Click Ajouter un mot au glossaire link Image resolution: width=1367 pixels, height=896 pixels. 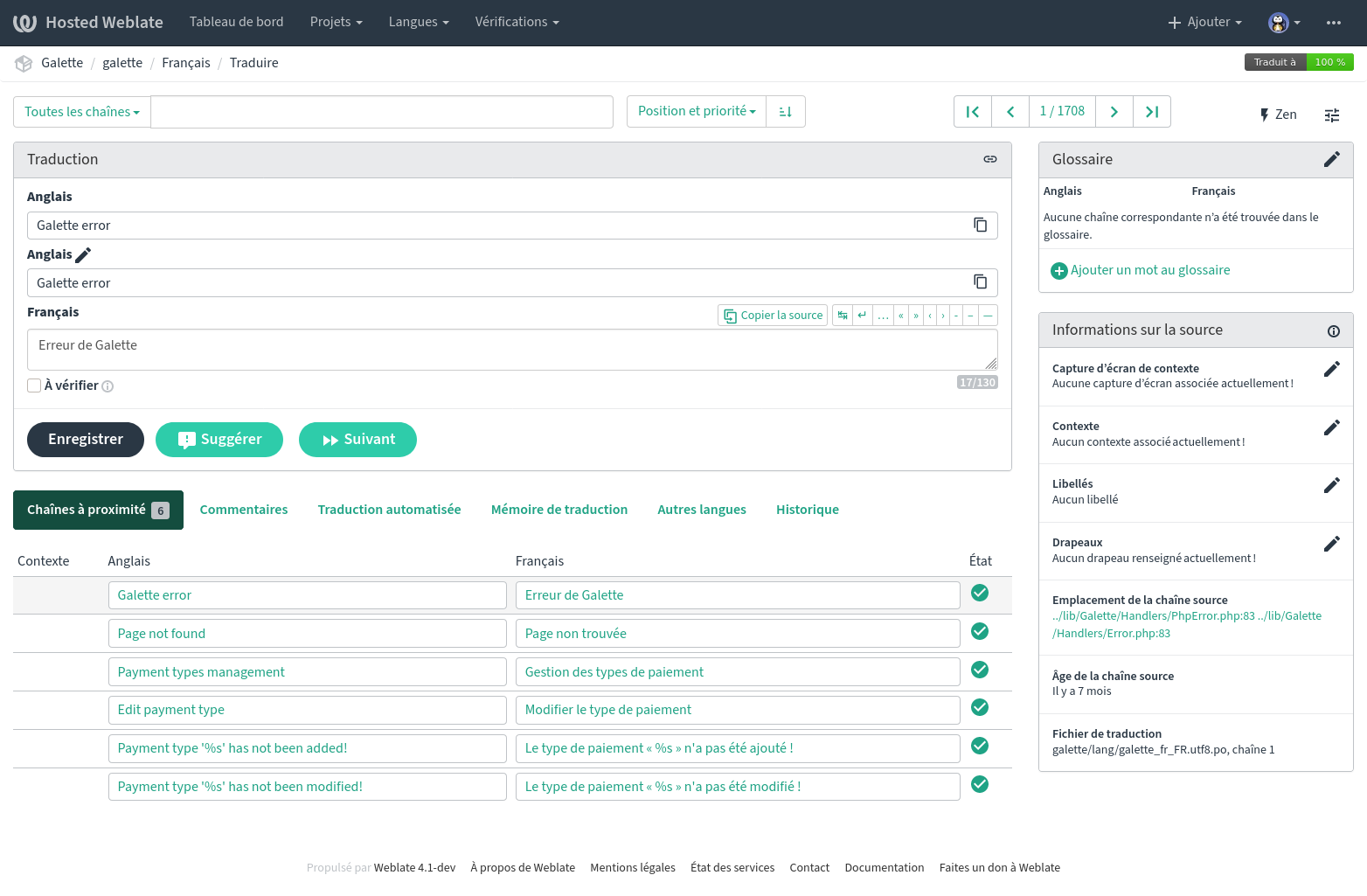pos(1149,270)
